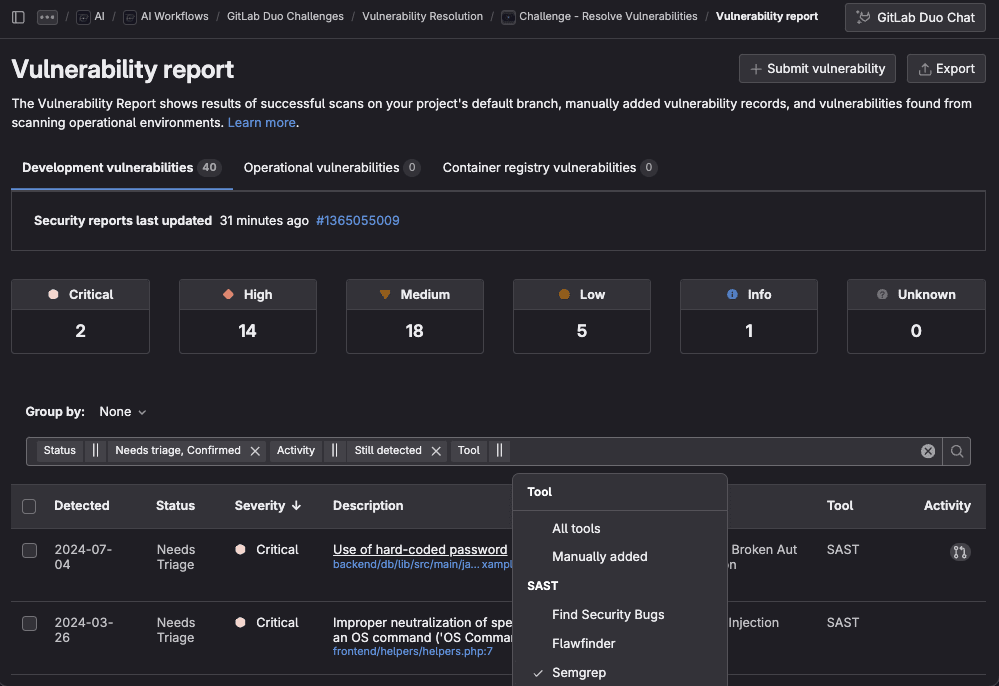Remove the Needs triage, Confirmed filter
This screenshot has width=999, height=686.
tap(255, 451)
